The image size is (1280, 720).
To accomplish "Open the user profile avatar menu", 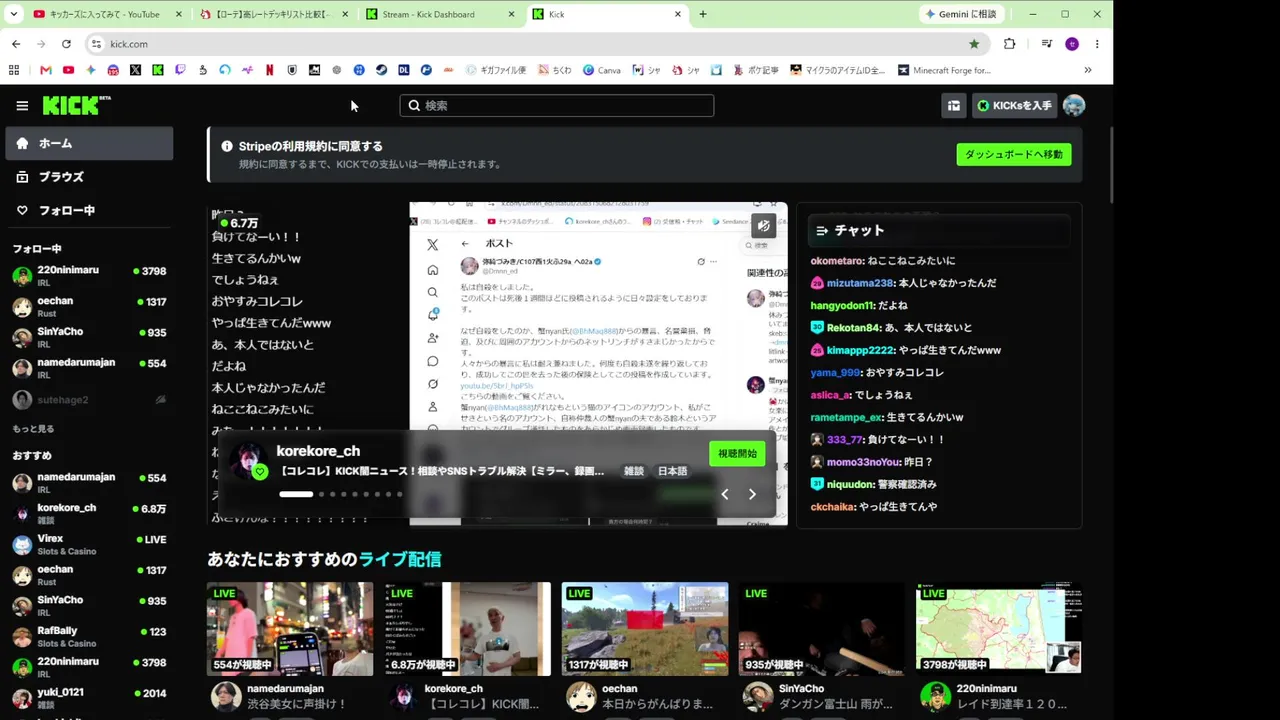I will coord(1074,106).
